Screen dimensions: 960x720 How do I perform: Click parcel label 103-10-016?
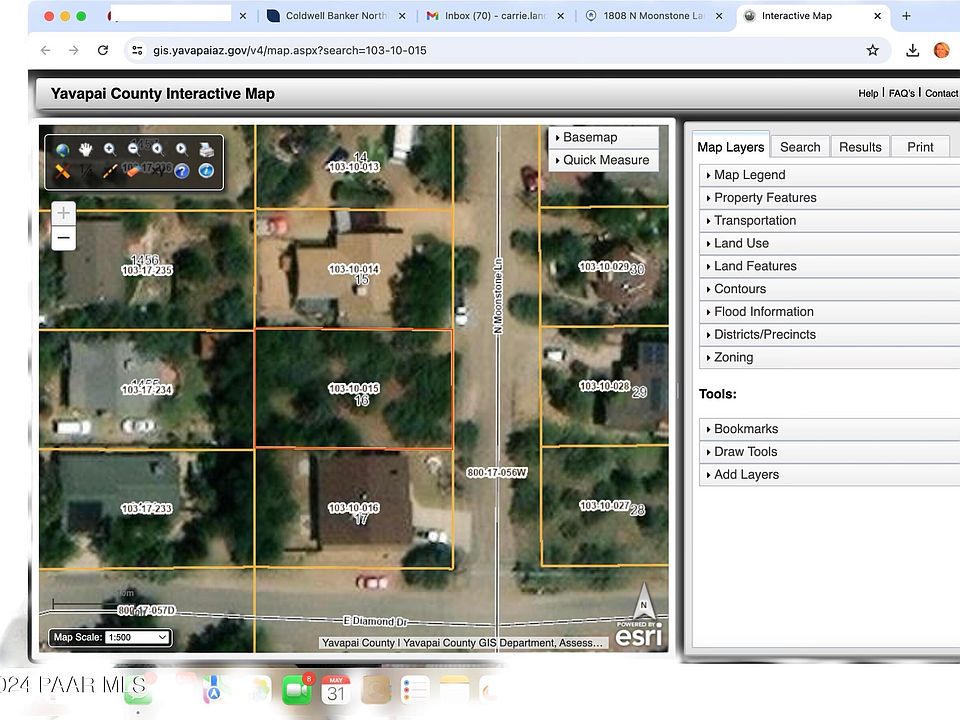[x=354, y=508]
